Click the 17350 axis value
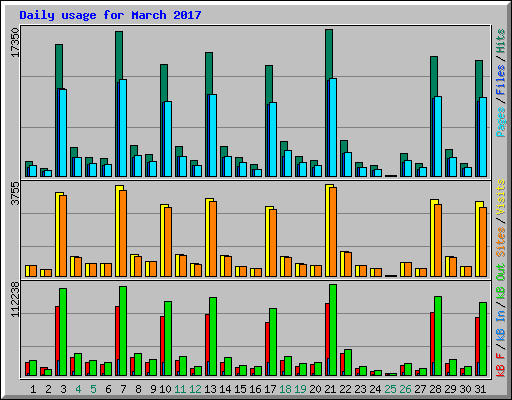Screen dimensions: 512x400 (x=15, y=42)
